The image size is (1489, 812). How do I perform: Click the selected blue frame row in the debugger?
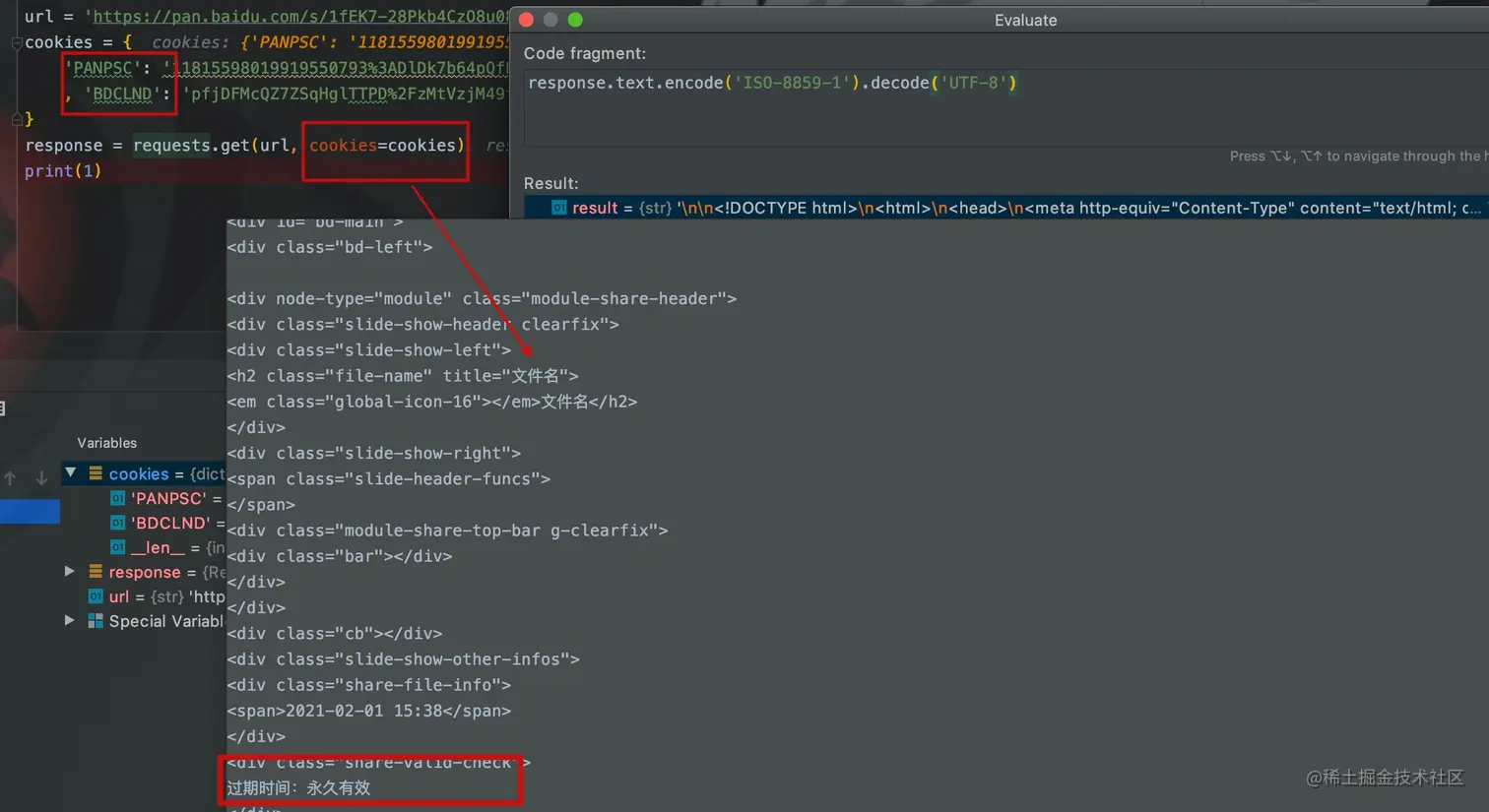click(x=30, y=511)
